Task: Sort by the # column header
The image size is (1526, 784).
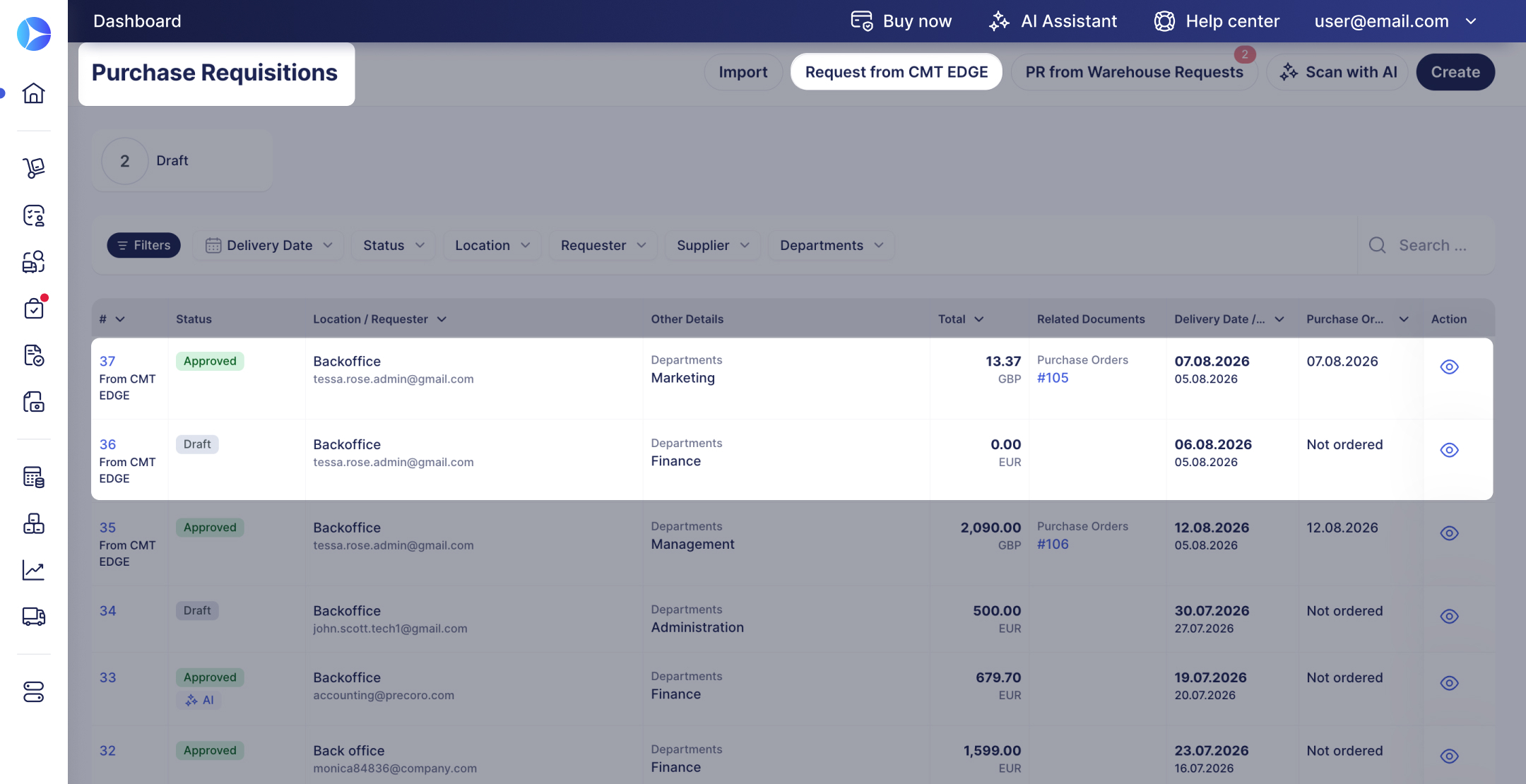Action: [x=112, y=319]
